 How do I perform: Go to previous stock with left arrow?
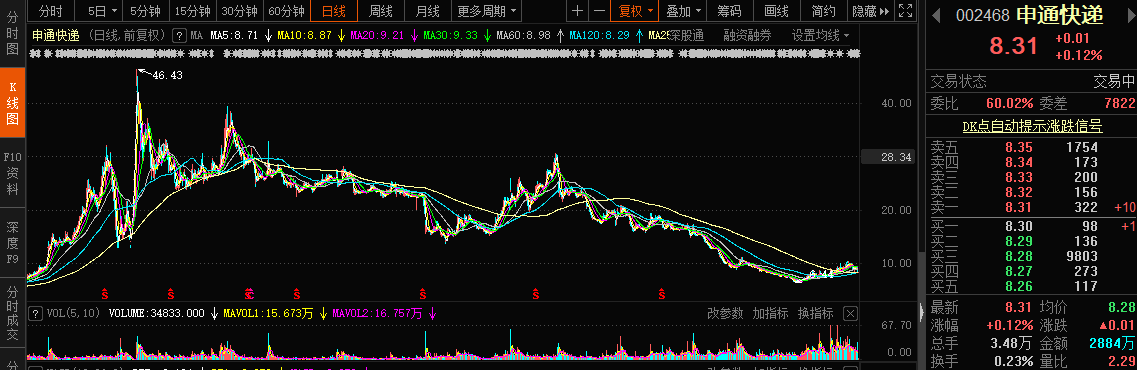935,14
